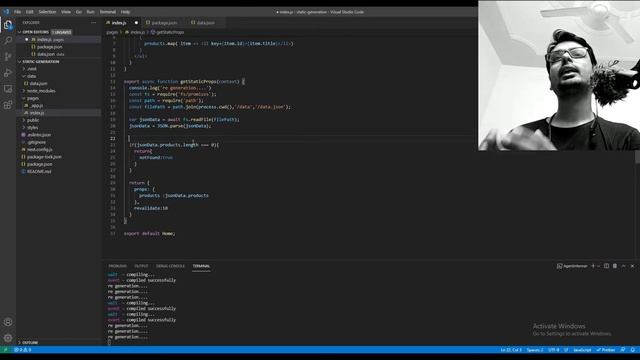Close the terminal panel
This screenshot has width=640, height=360.
[x=632, y=266]
